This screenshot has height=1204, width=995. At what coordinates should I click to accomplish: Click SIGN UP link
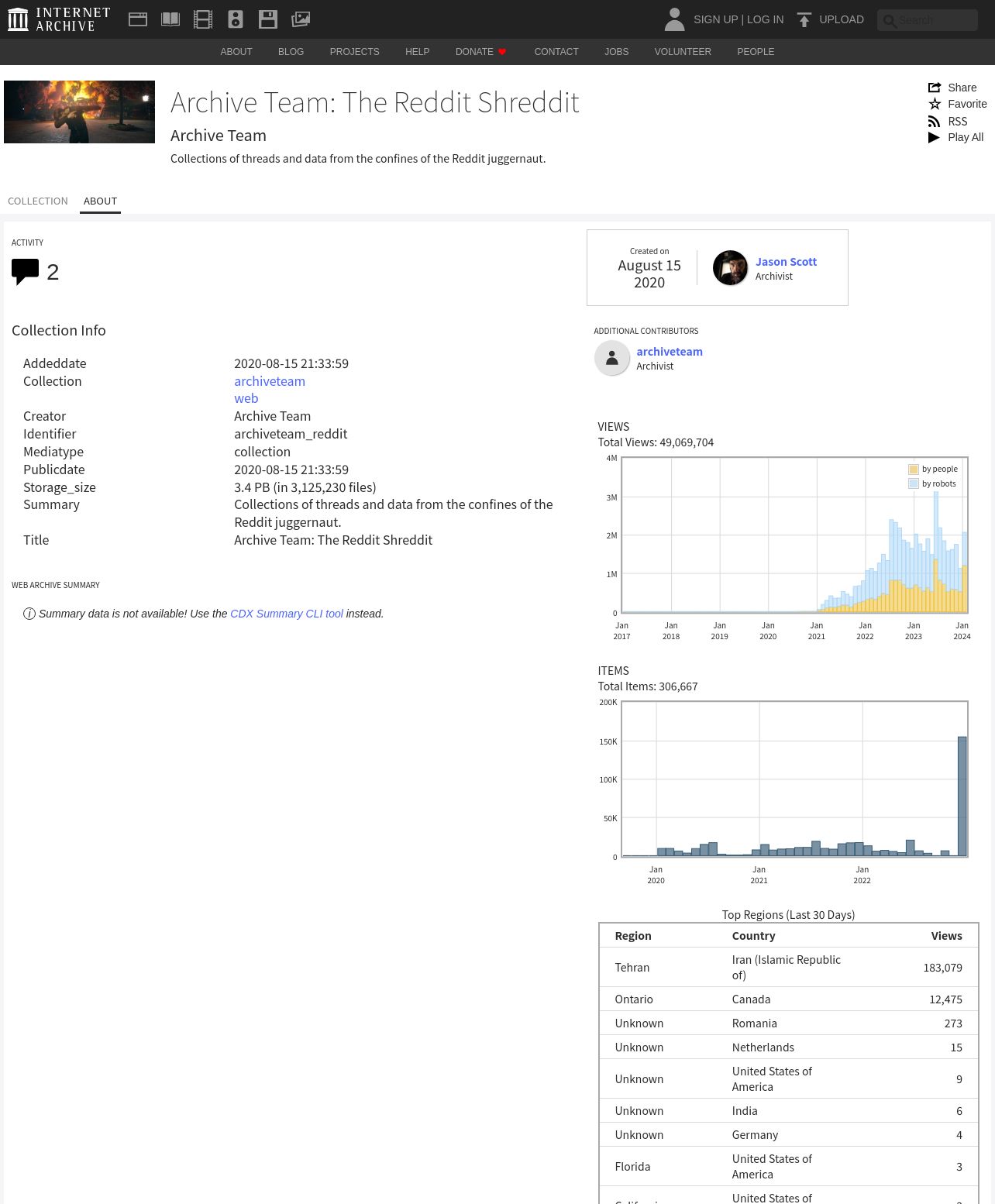[x=715, y=19]
